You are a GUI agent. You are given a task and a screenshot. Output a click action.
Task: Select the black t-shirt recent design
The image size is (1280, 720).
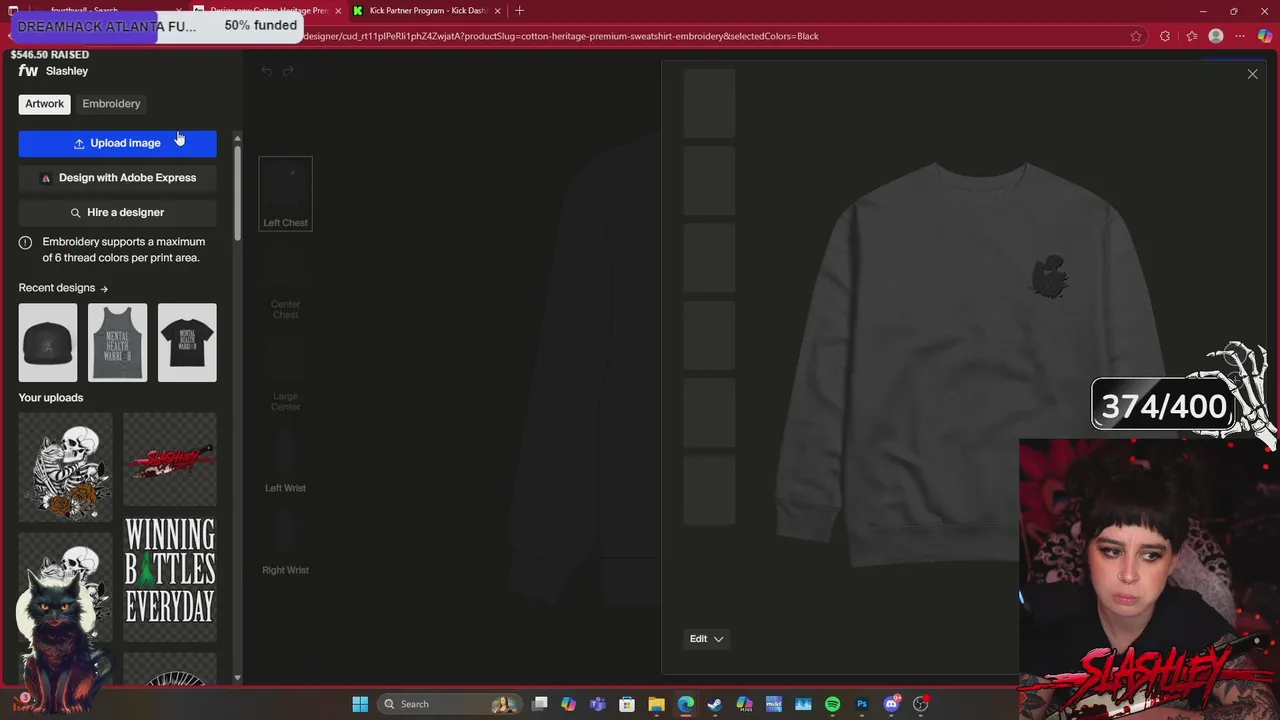[x=187, y=343]
